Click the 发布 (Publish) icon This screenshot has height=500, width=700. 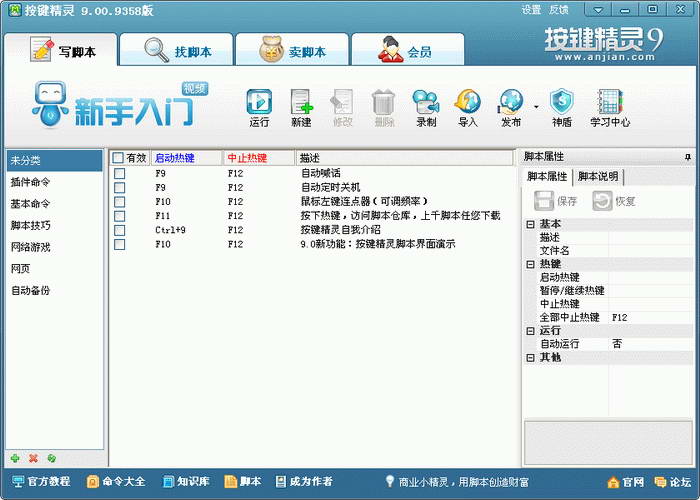tap(510, 107)
